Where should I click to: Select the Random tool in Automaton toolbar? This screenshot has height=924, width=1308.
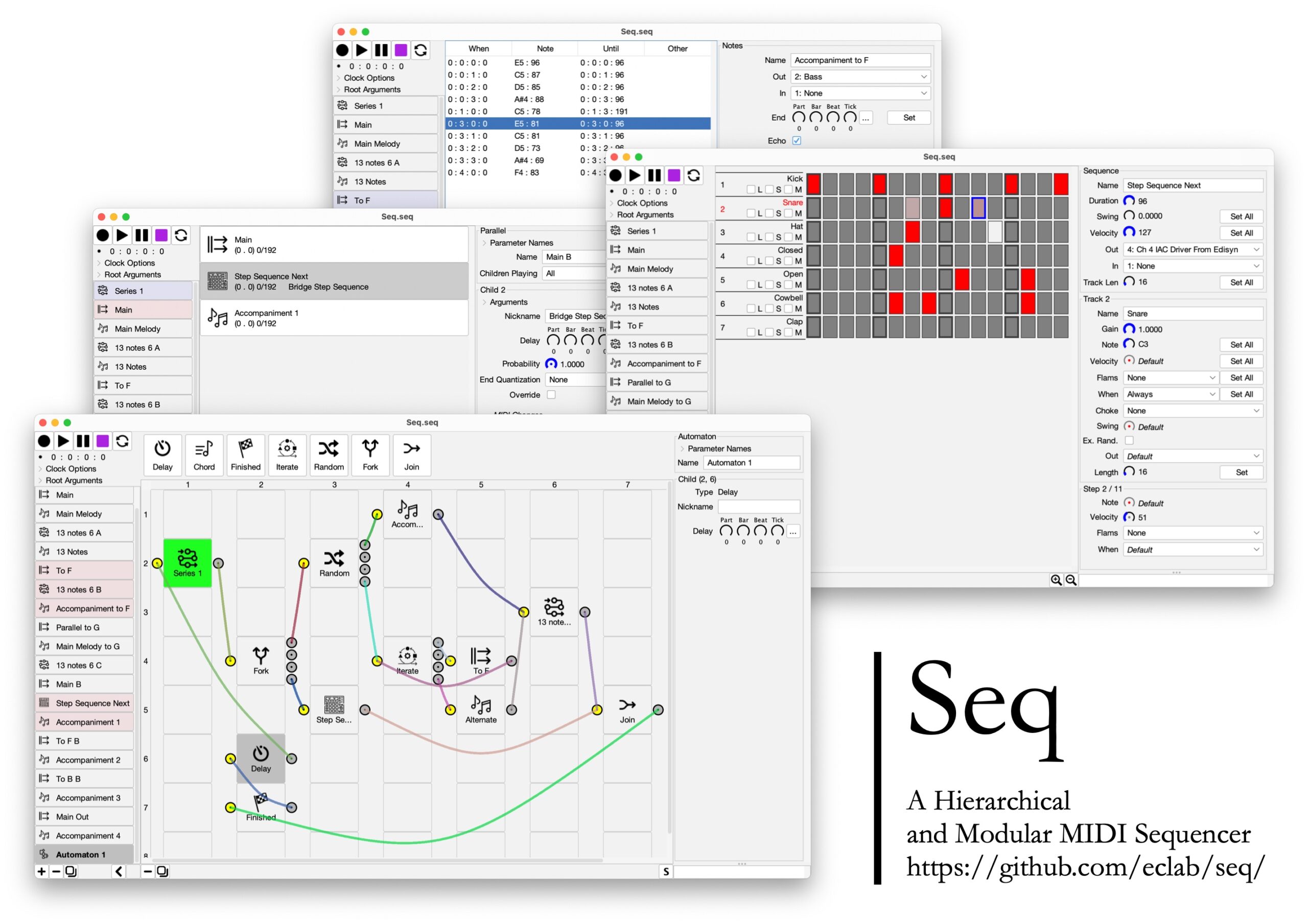click(329, 455)
